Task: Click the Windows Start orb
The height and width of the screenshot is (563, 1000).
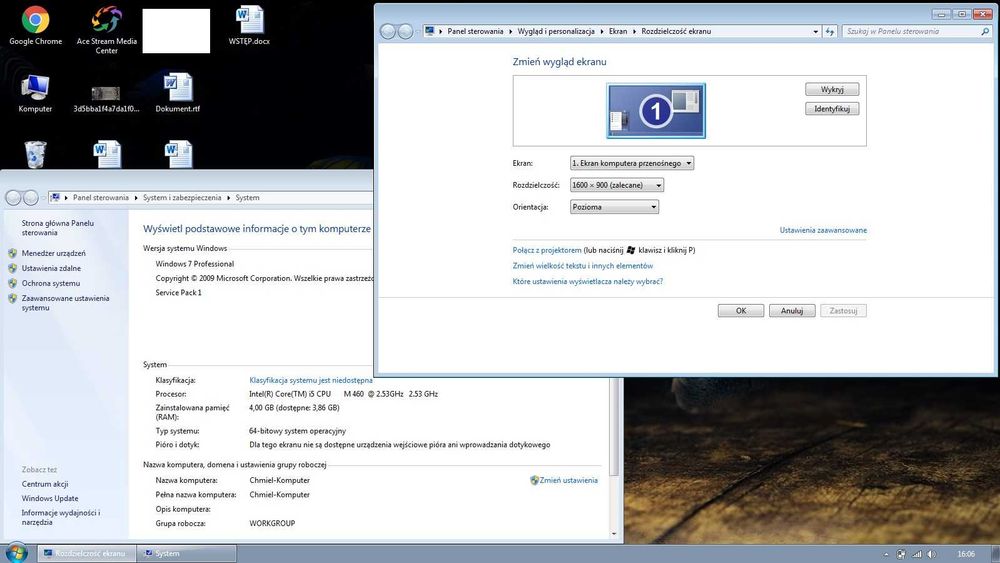Action: coord(16,553)
